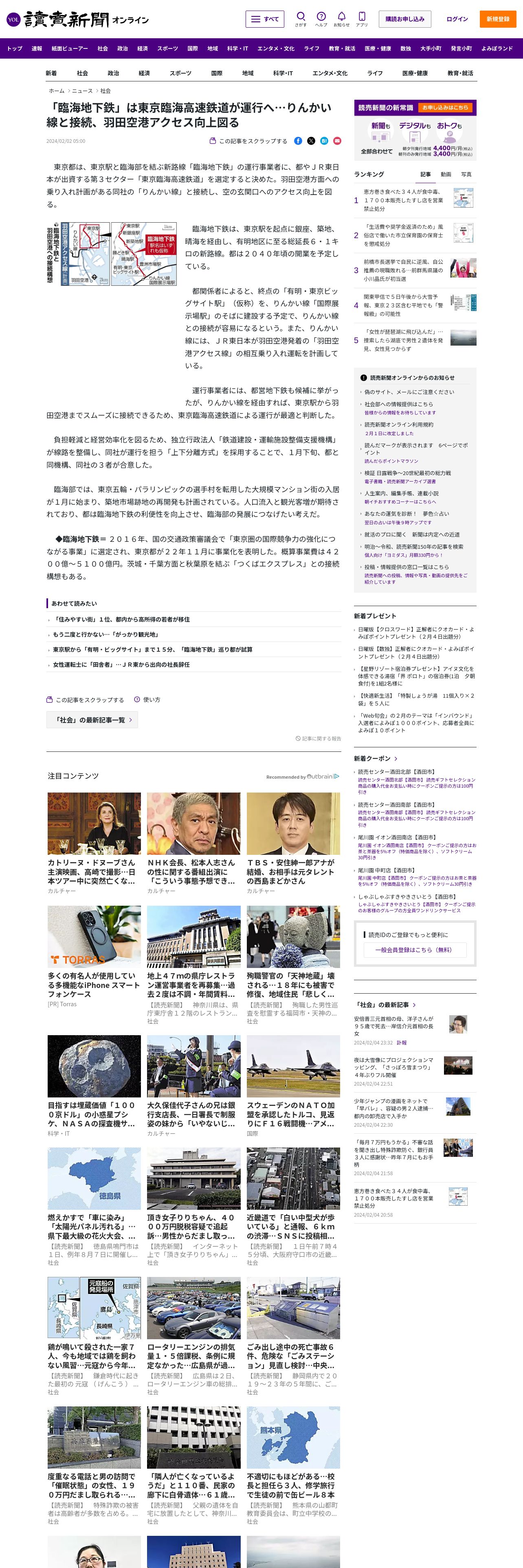
Task: Open 科学・IT in the secondary navigation
Action: (283, 73)
